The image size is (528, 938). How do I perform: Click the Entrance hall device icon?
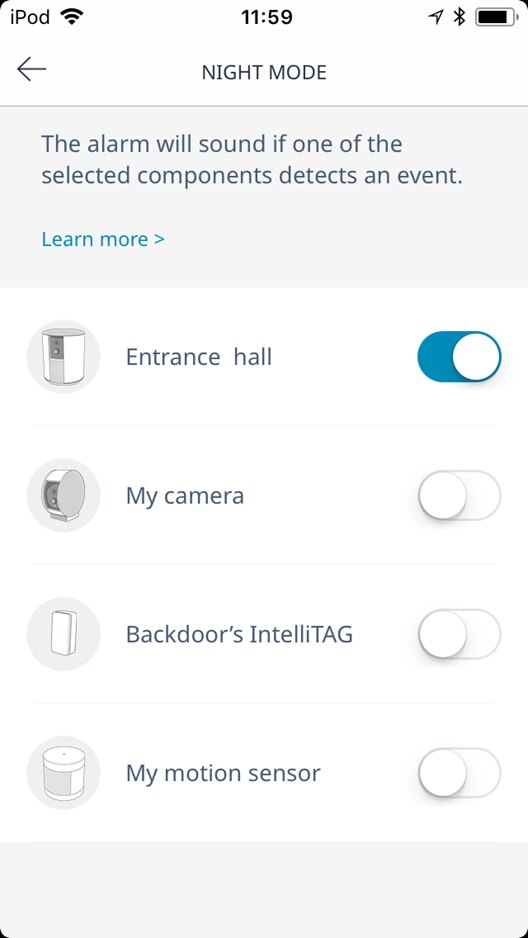pos(63,357)
